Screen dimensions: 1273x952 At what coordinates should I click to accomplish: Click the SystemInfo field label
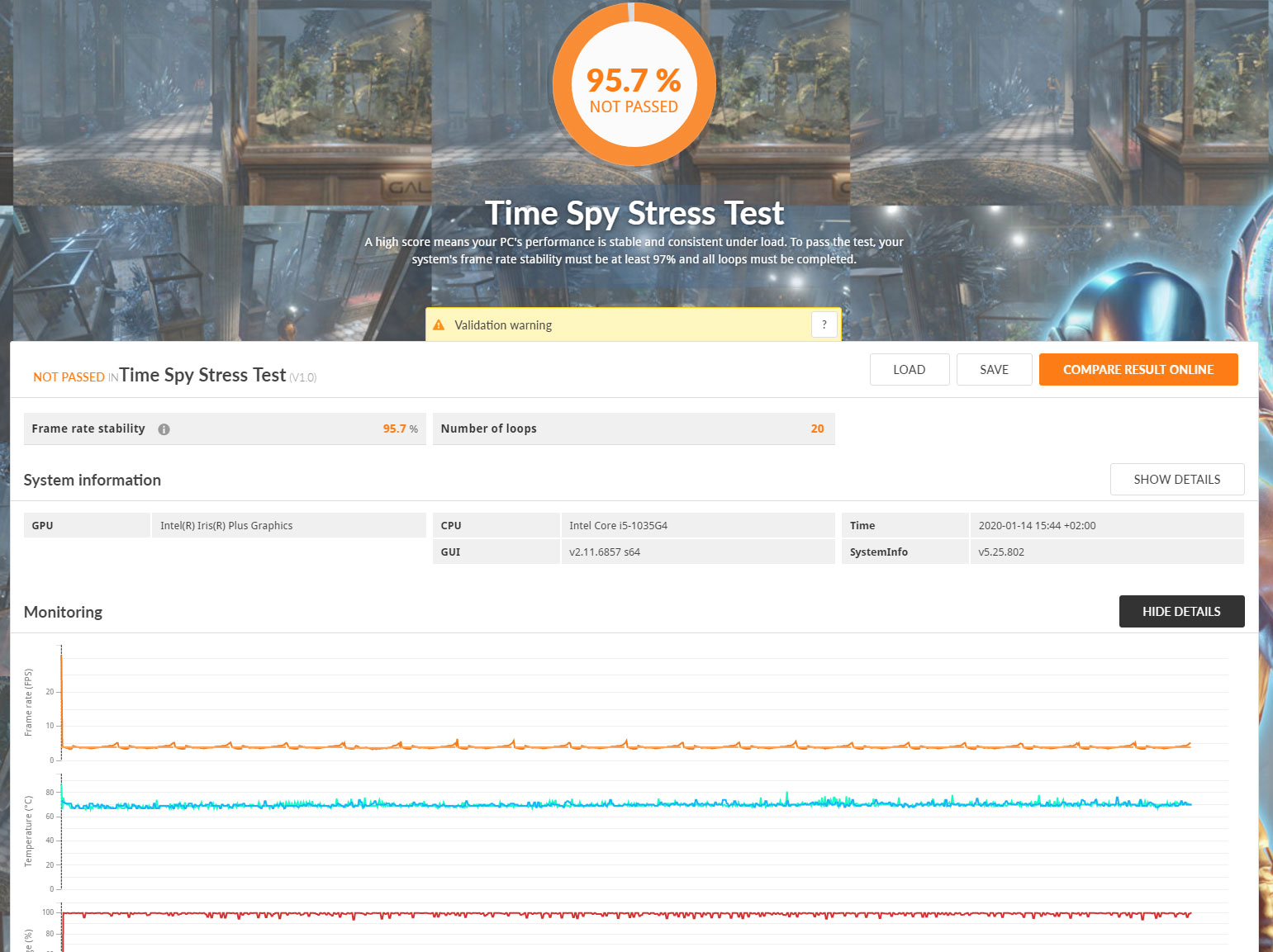[x=879, y=552]
